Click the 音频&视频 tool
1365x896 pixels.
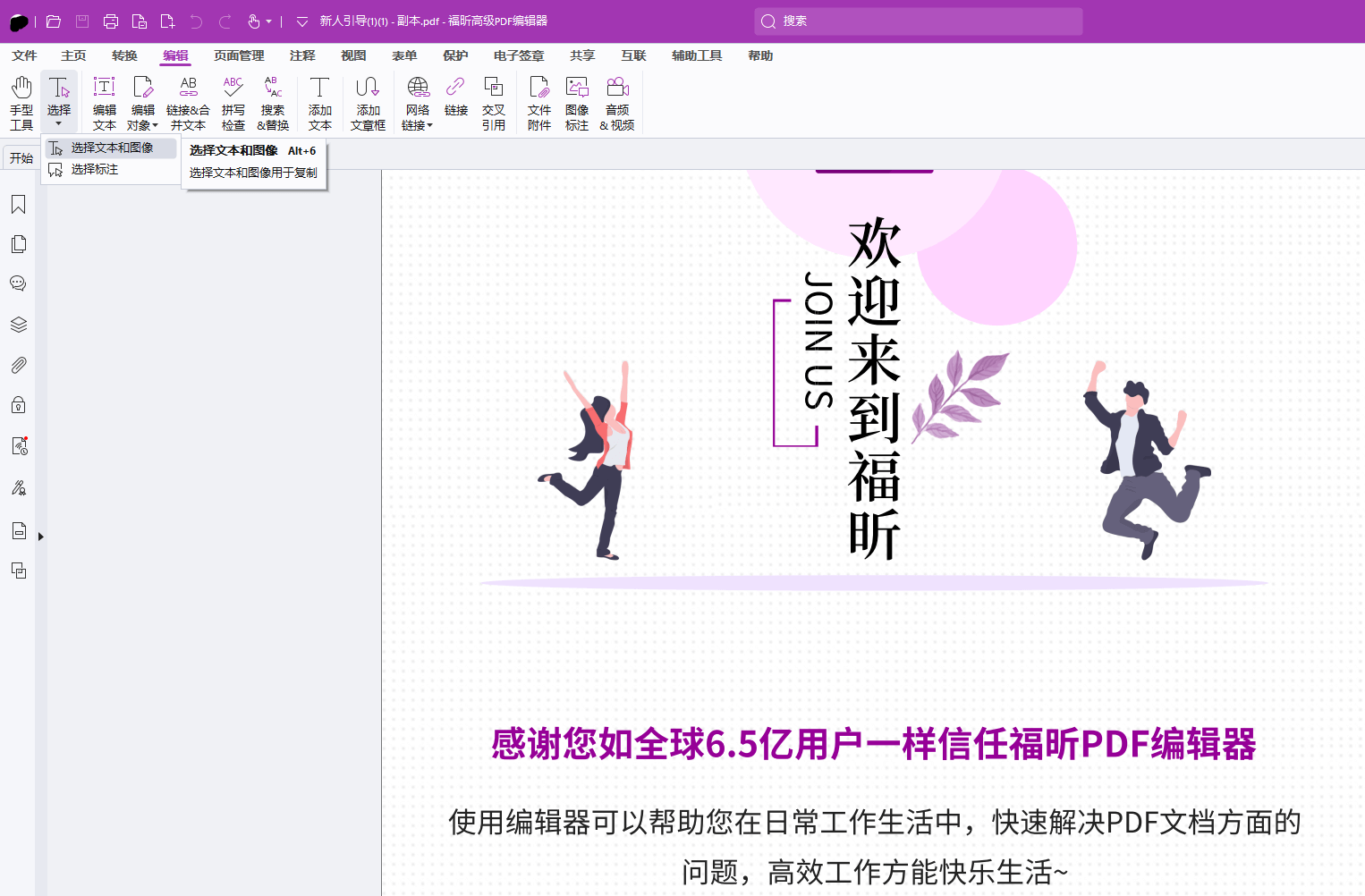pos(617,103)
